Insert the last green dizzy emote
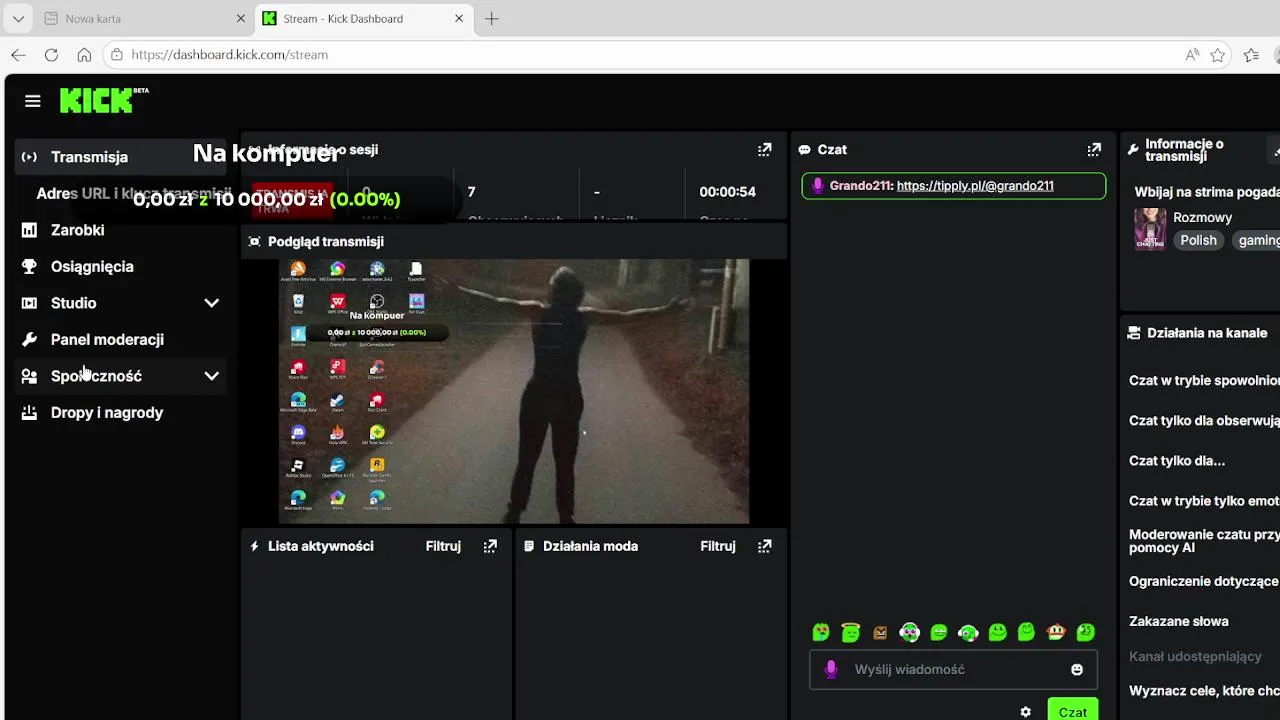This screenshot has height=720, width=1280. point(1086,632)
